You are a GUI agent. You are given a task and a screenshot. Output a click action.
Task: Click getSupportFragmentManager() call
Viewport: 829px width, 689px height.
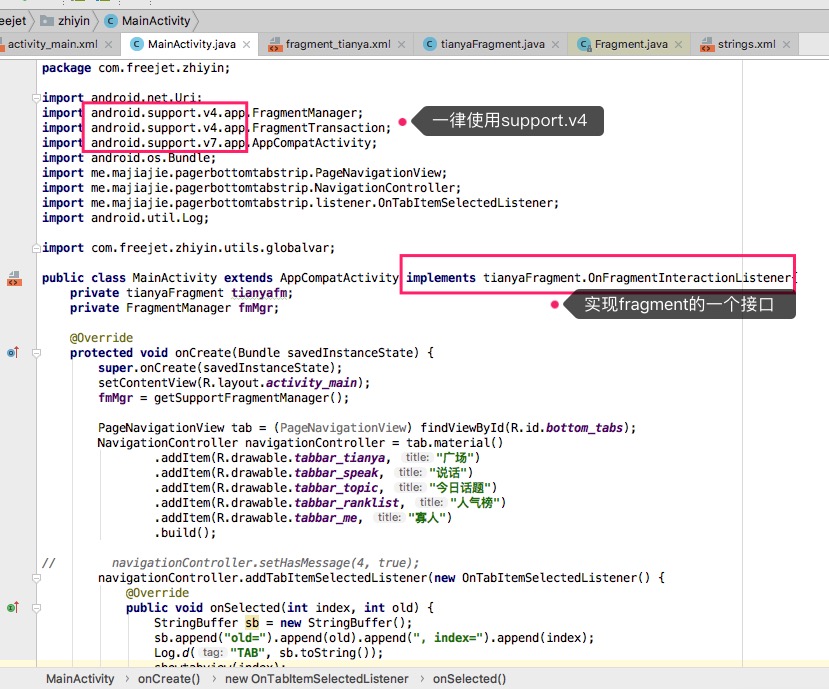pyautogui.click(x=248, y=398)
